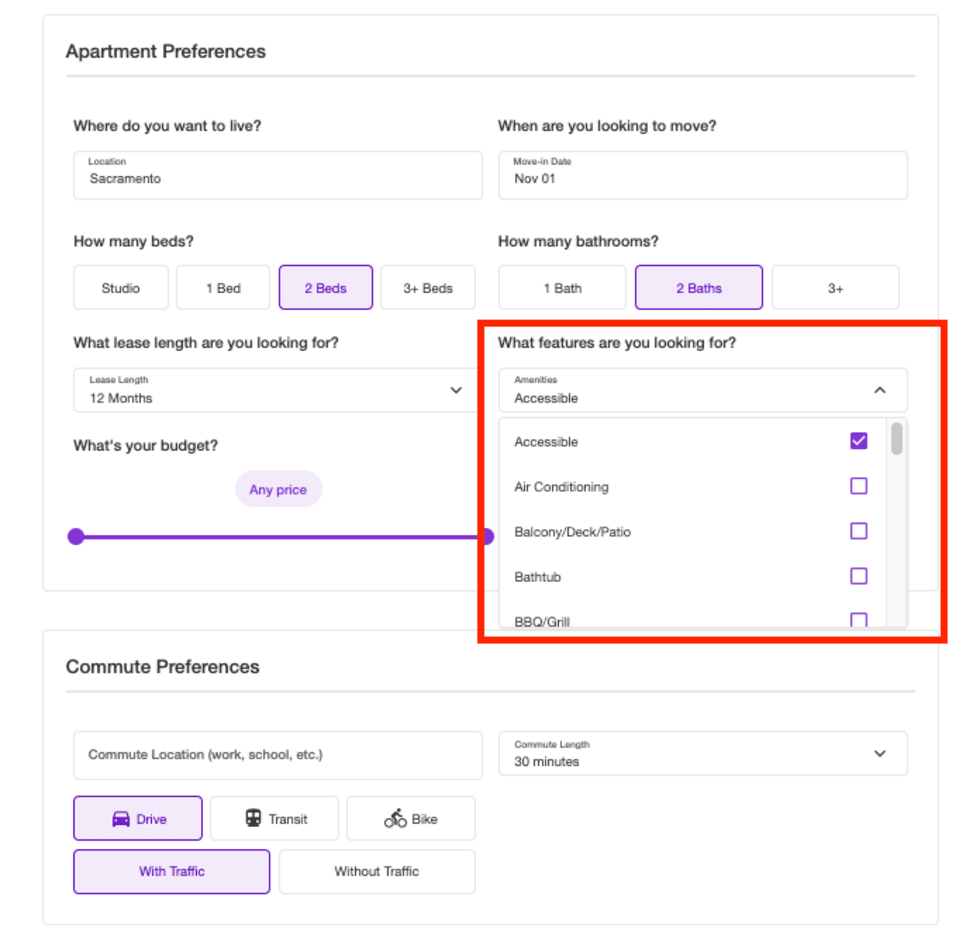Image resolution: width=980 pixels, height=952 pixels.
Task: Click the Location input field
Action: (x=278, y=175)
